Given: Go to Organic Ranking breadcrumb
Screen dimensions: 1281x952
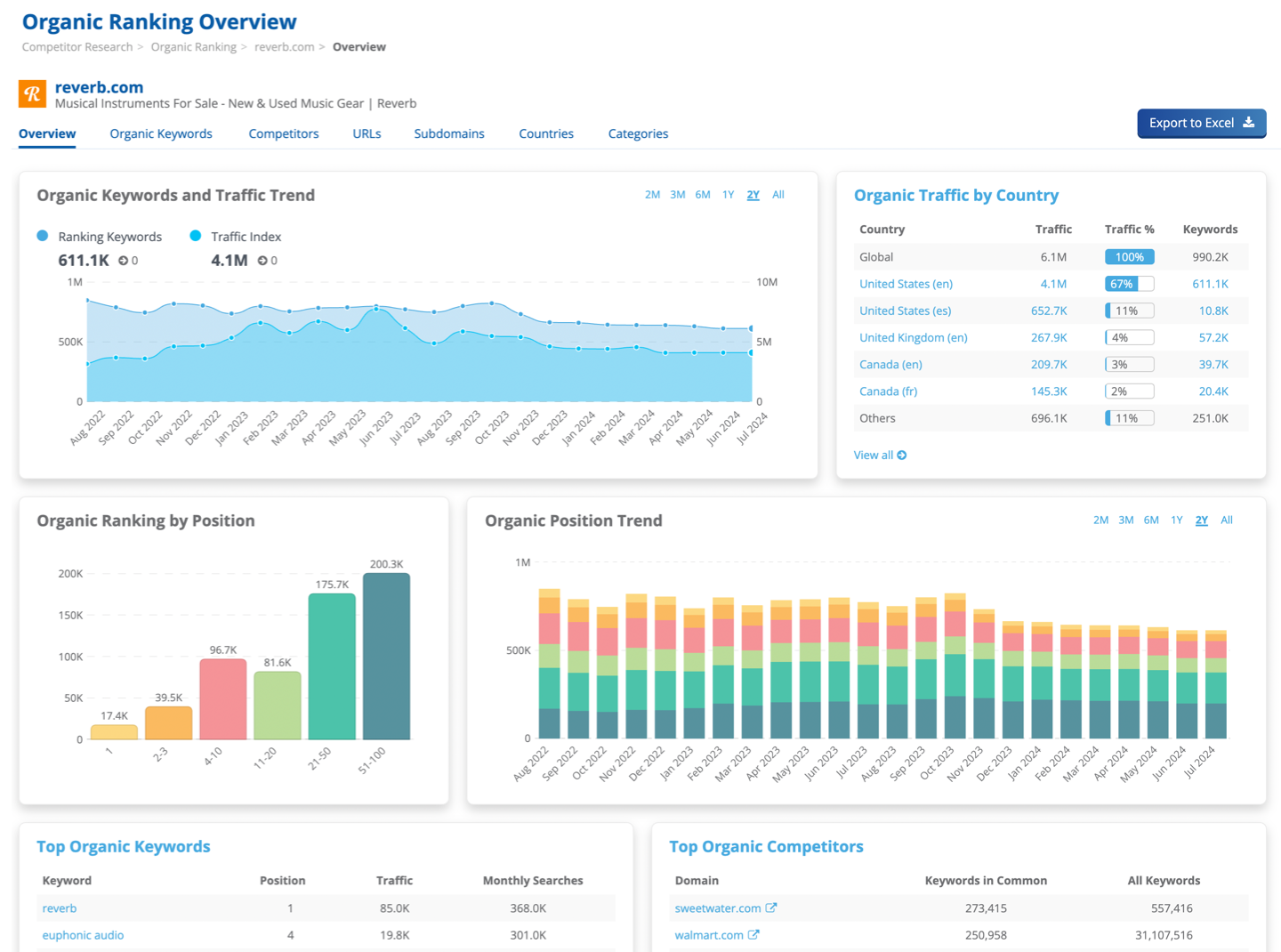Looking at the screenshot, I should 194,47.
